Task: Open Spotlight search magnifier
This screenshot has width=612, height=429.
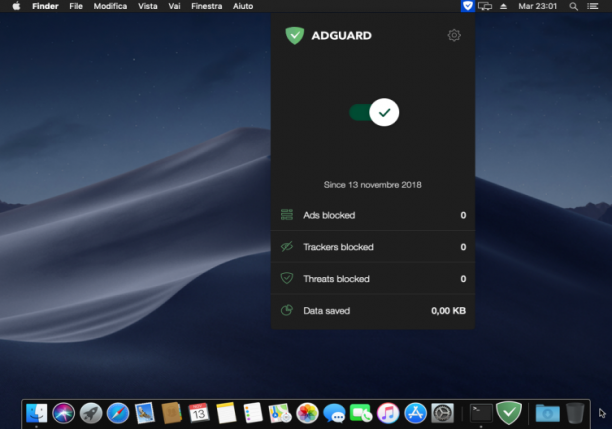Action: point(573,6)
